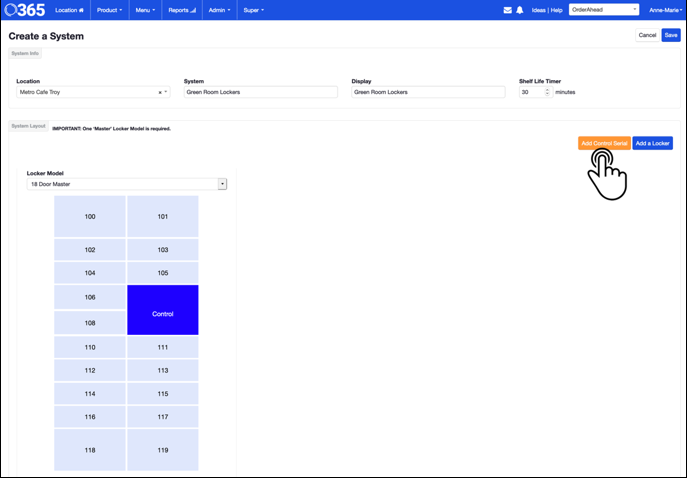Expand the Admin dropdown menu
This screenshot has height=478, width=687.
point(219,10)
